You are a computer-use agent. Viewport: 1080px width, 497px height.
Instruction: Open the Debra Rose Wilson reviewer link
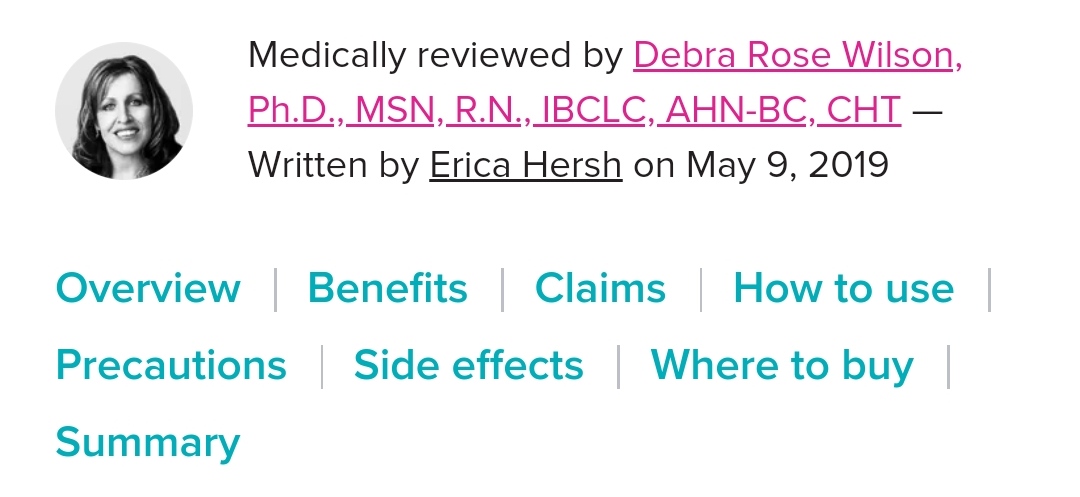(797, 54)
